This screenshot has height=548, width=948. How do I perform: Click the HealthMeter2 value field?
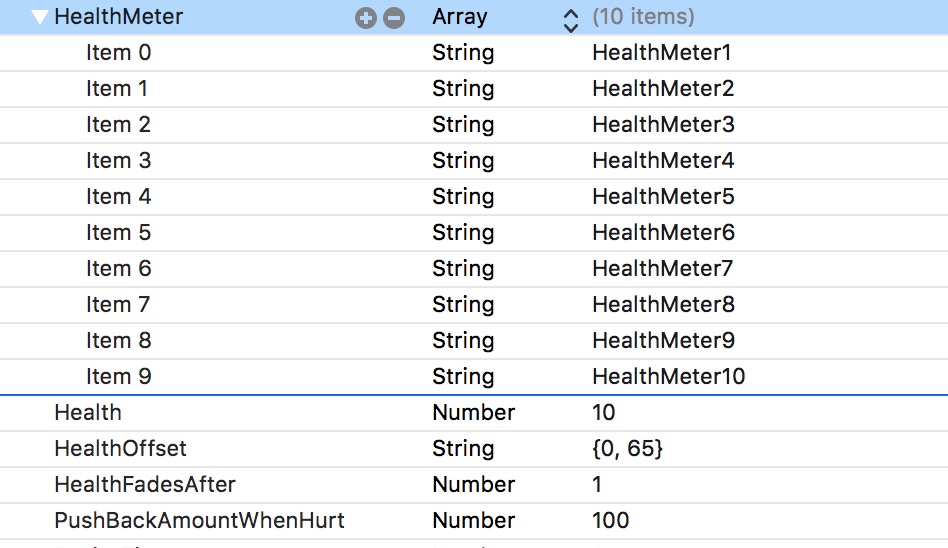663,89
